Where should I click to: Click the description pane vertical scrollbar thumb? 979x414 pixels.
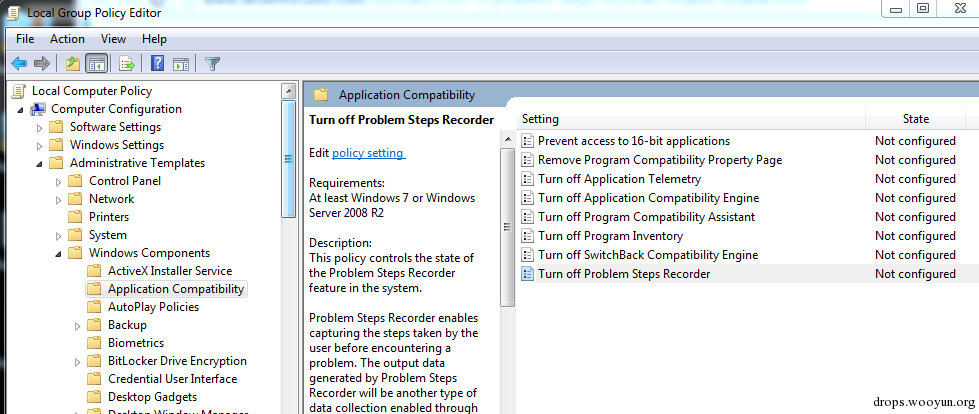(508, 227)
